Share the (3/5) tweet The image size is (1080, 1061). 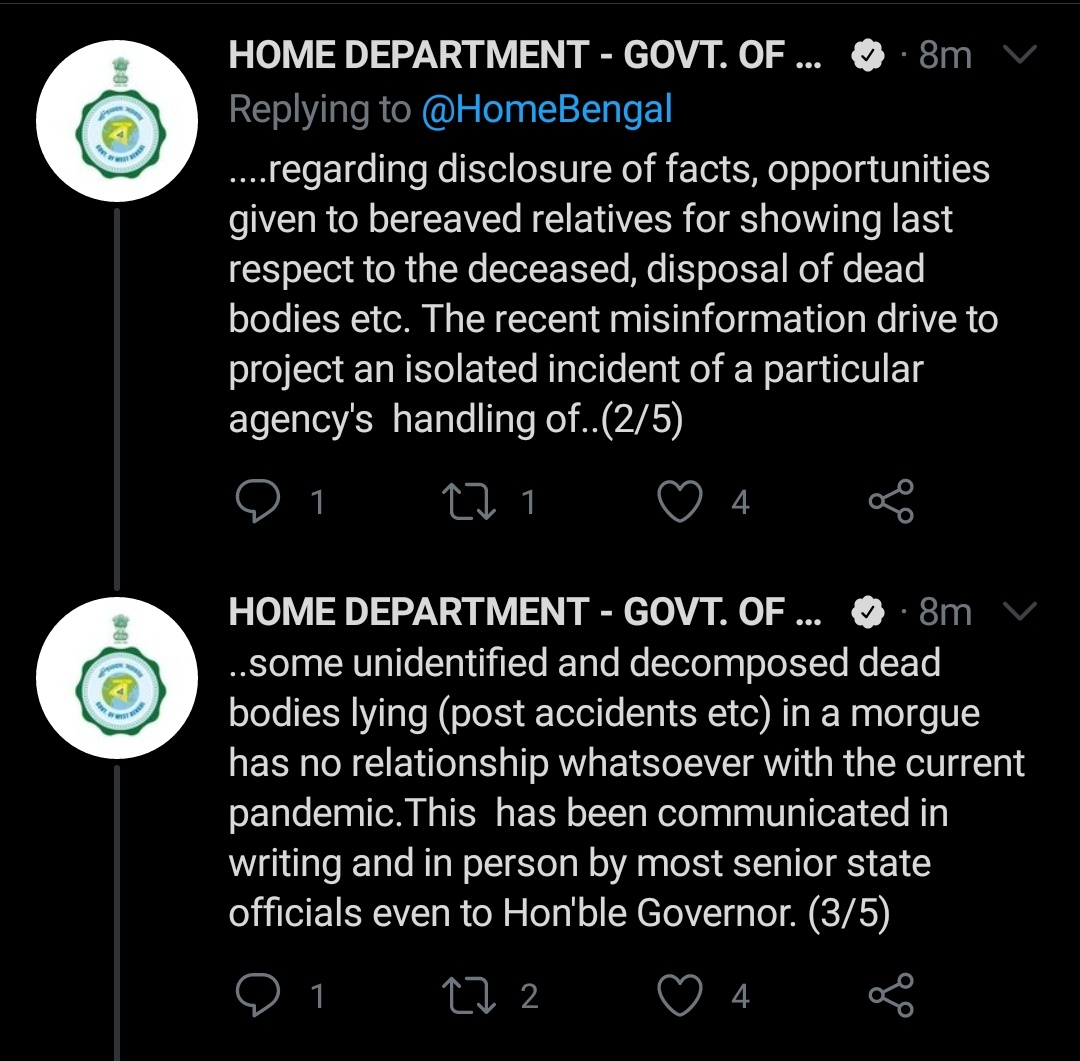890,995
